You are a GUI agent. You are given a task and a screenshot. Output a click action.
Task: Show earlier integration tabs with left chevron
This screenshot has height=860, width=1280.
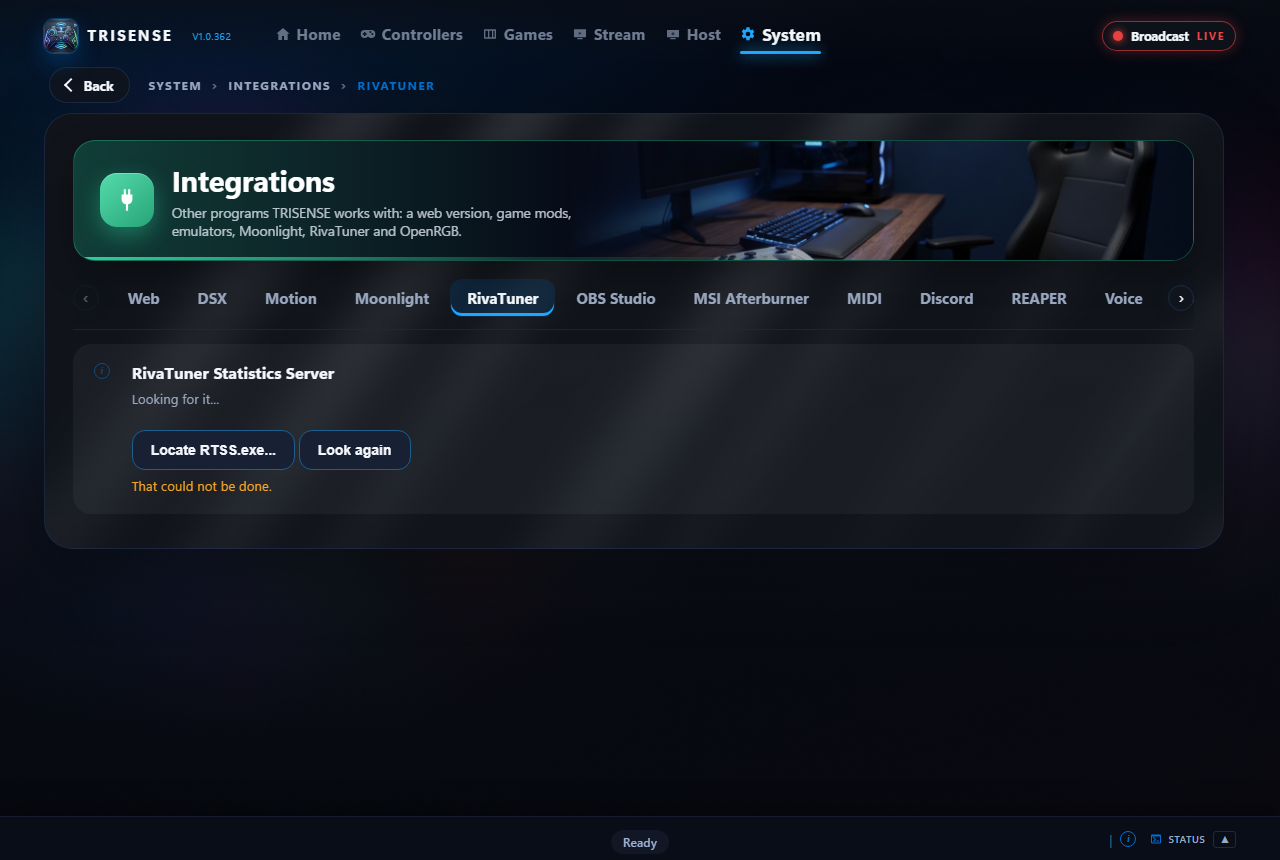[x=86, y=298]
